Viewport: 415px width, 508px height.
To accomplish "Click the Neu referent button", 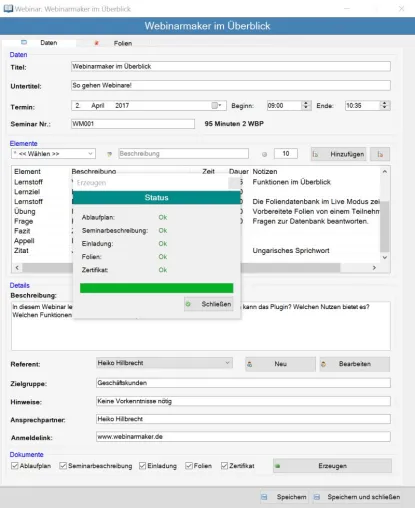I will pyautogui.click(x=280, y=364).
